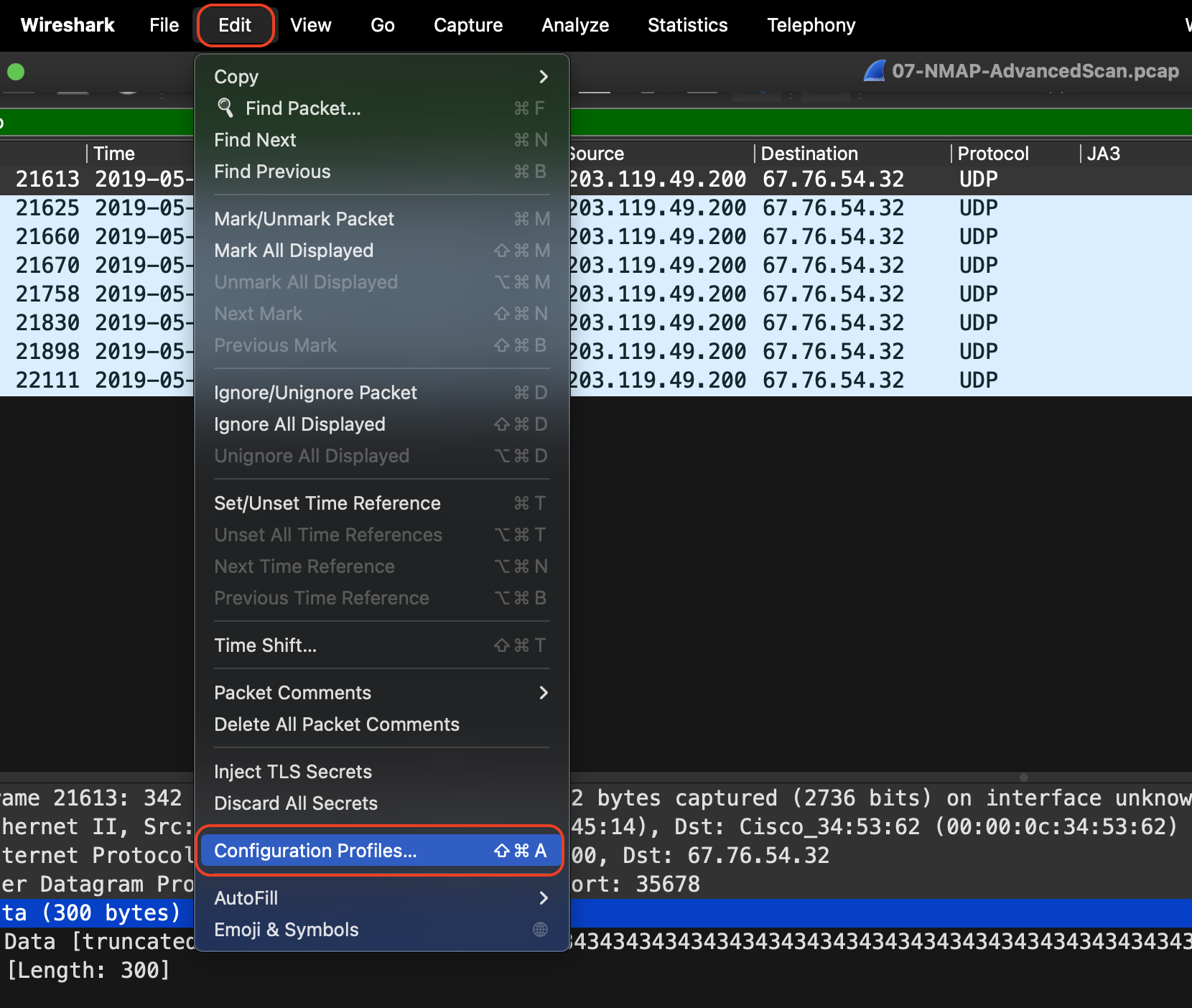Expand the AutoFill submenu arrow
The width and height of the screenshot is (1192, 1008).
click(544, 898)
